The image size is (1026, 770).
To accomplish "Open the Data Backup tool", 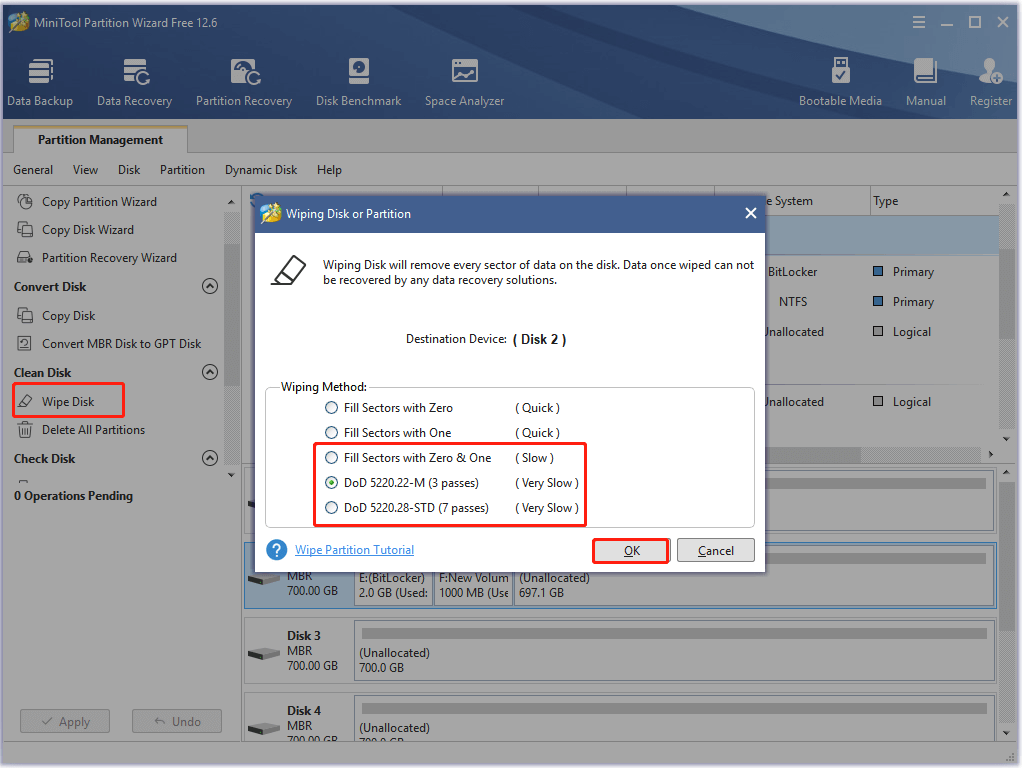I will 40,80.
